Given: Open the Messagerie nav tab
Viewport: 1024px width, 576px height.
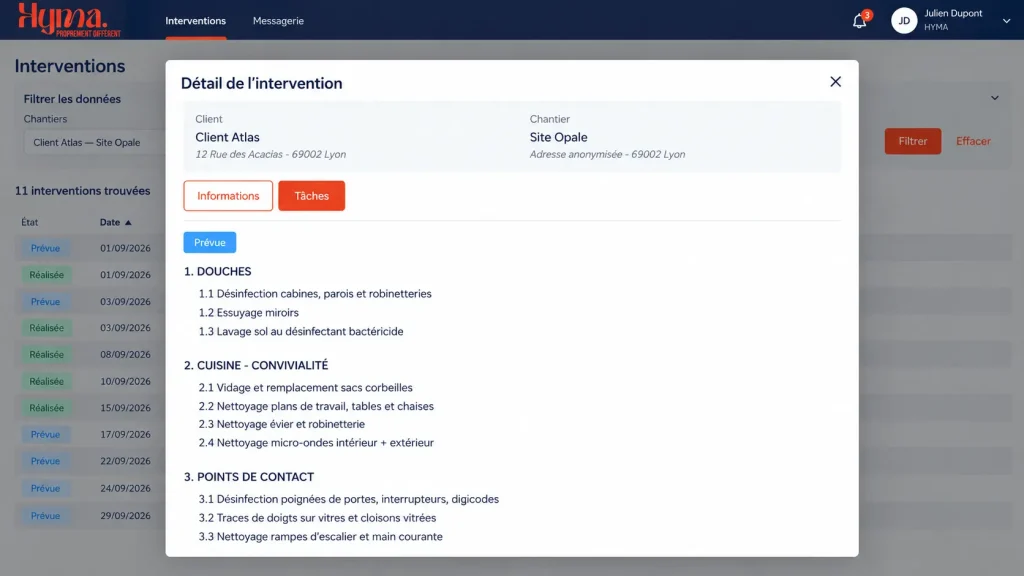Looking at the screenshot, I should (x=278, y=21).
